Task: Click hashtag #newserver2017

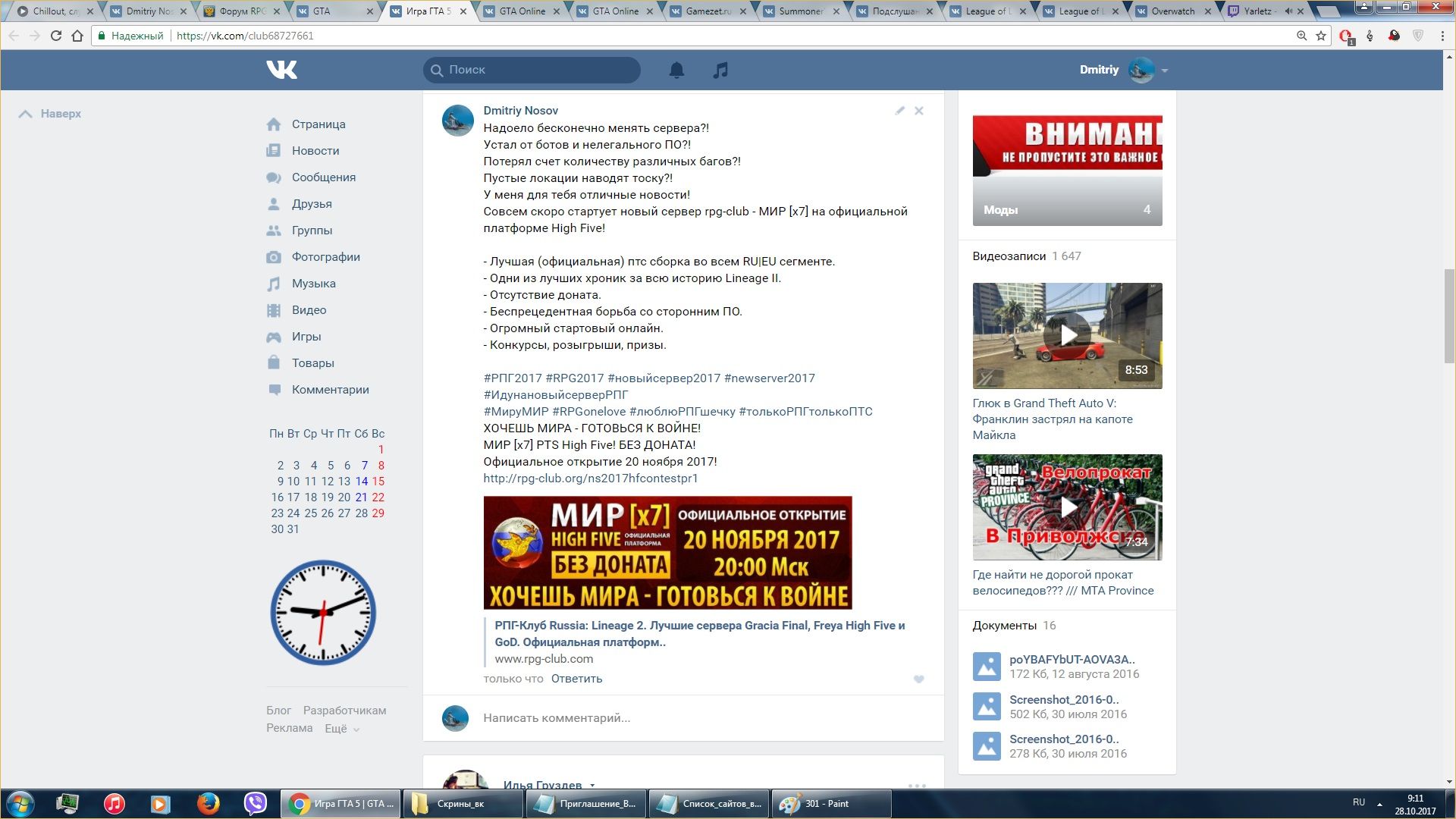Action: coord(770,378)
